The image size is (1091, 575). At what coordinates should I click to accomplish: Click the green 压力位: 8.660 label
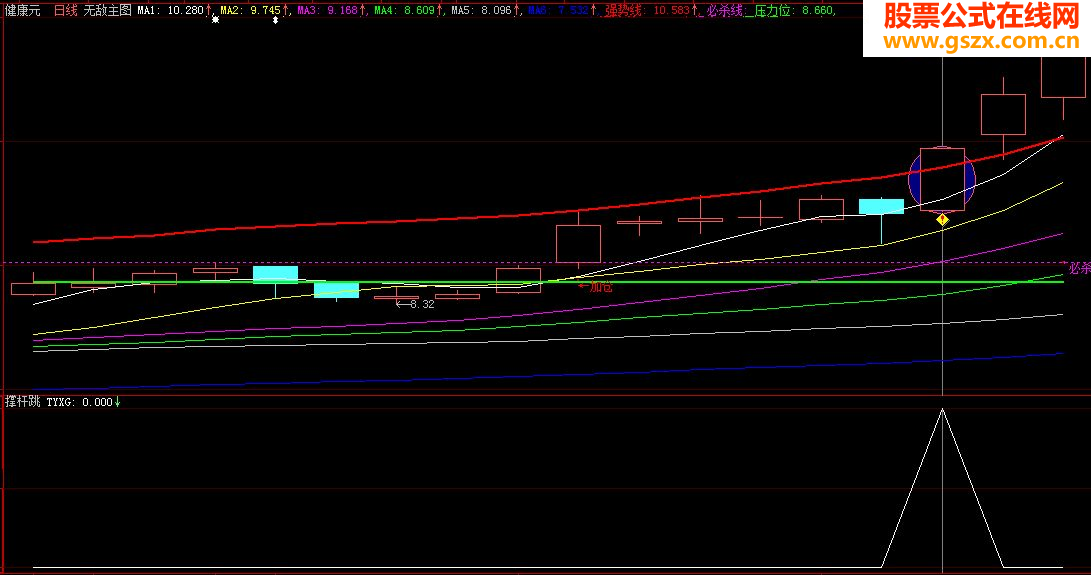click(793, 10)
